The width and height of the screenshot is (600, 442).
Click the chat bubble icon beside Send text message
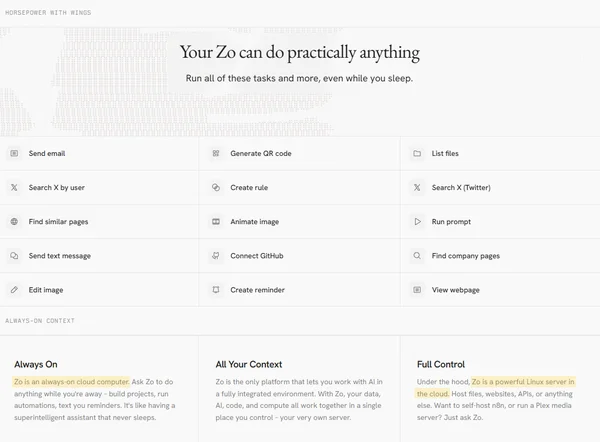14,255
